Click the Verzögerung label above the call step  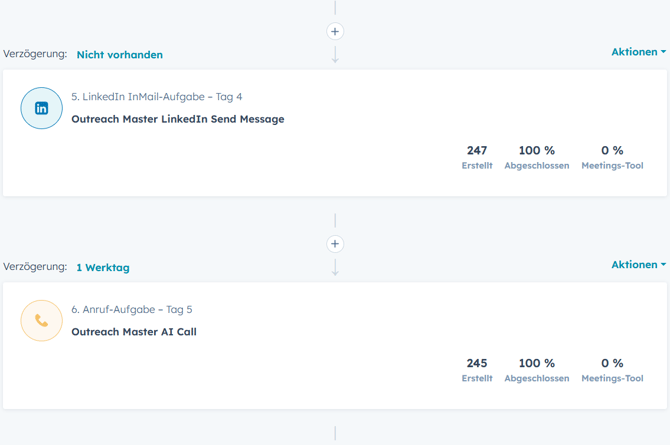point(35,267)
